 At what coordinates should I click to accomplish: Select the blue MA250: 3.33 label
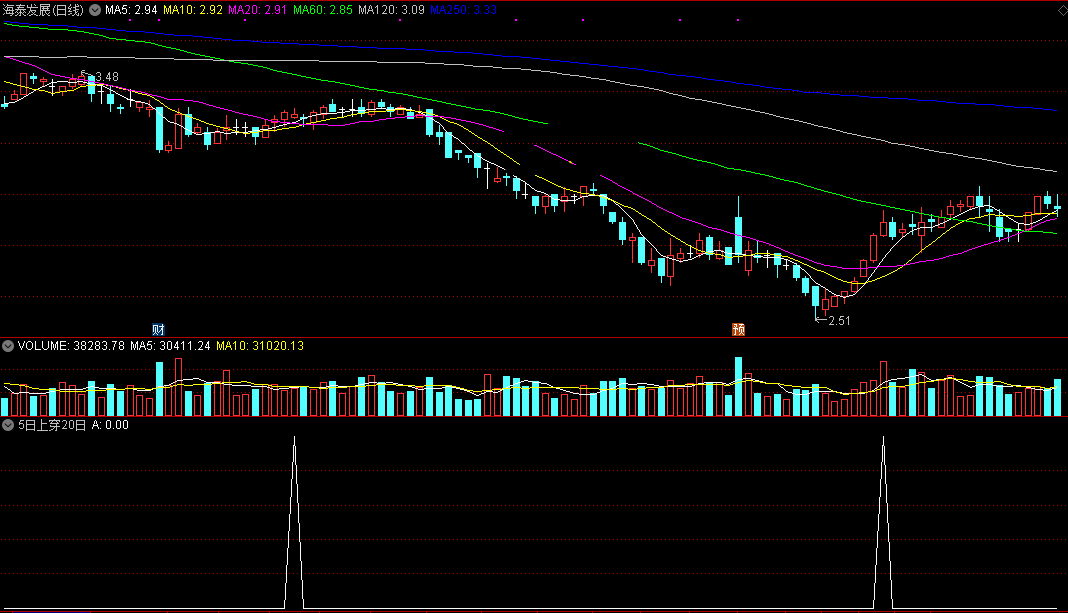463,10
